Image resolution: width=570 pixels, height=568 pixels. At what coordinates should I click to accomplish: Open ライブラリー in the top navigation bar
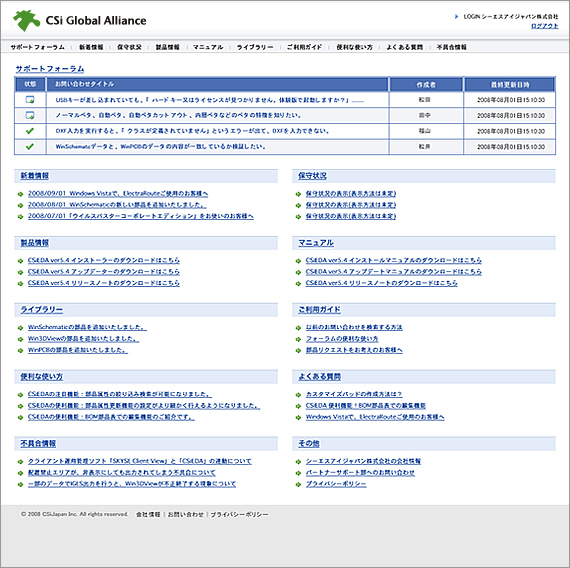254,47
